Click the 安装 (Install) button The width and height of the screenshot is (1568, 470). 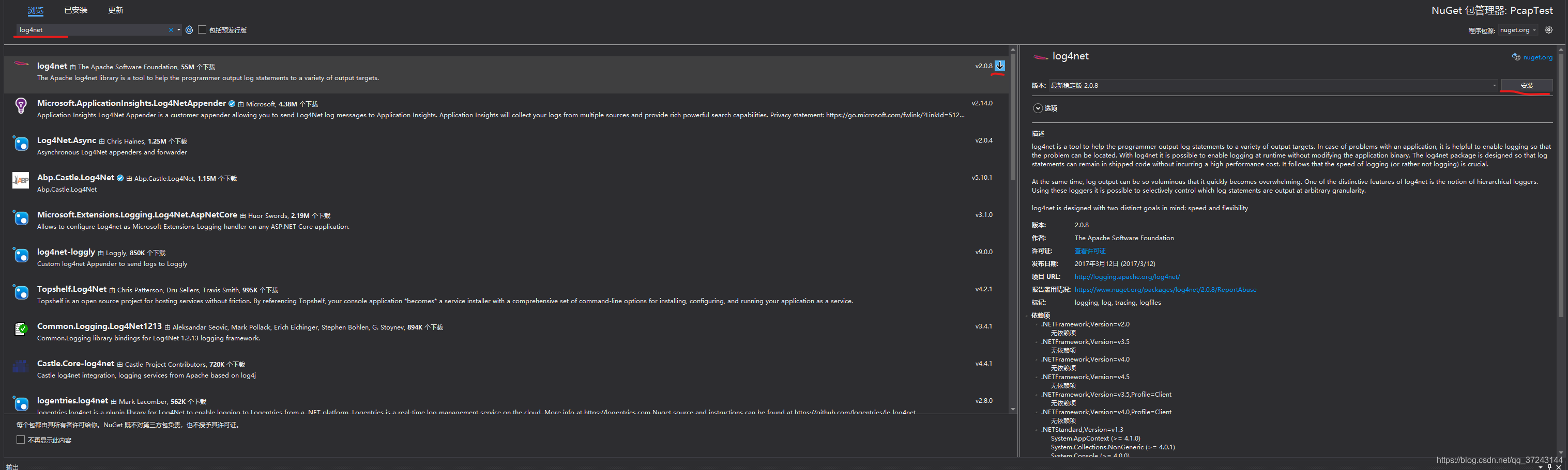pyautogui.click(x=1527, y=86)
